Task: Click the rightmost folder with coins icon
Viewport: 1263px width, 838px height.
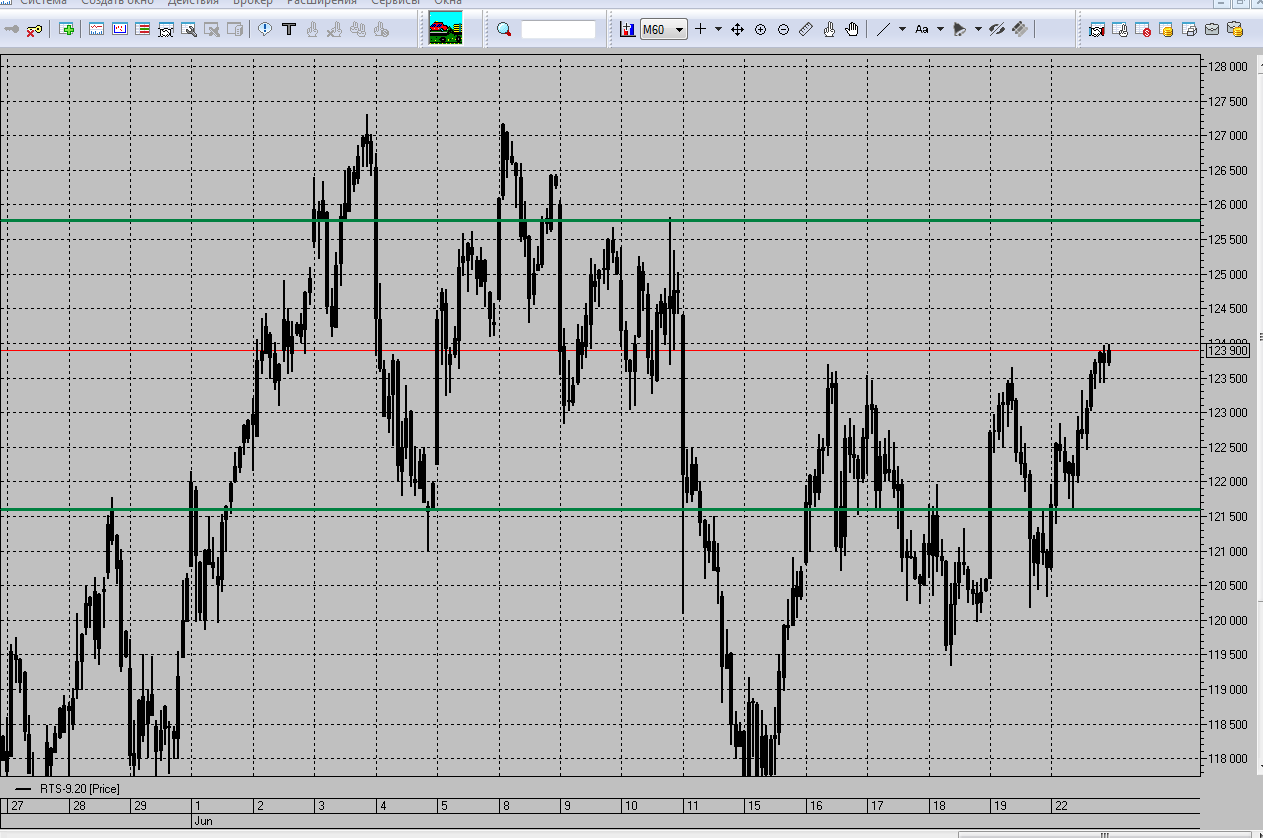Action: click(x=1235, y=29)
